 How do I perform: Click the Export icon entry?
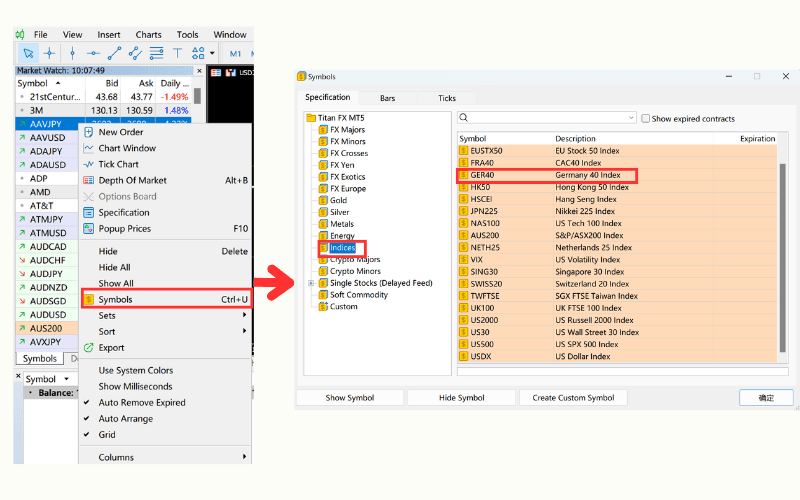(x=89, y=348)
